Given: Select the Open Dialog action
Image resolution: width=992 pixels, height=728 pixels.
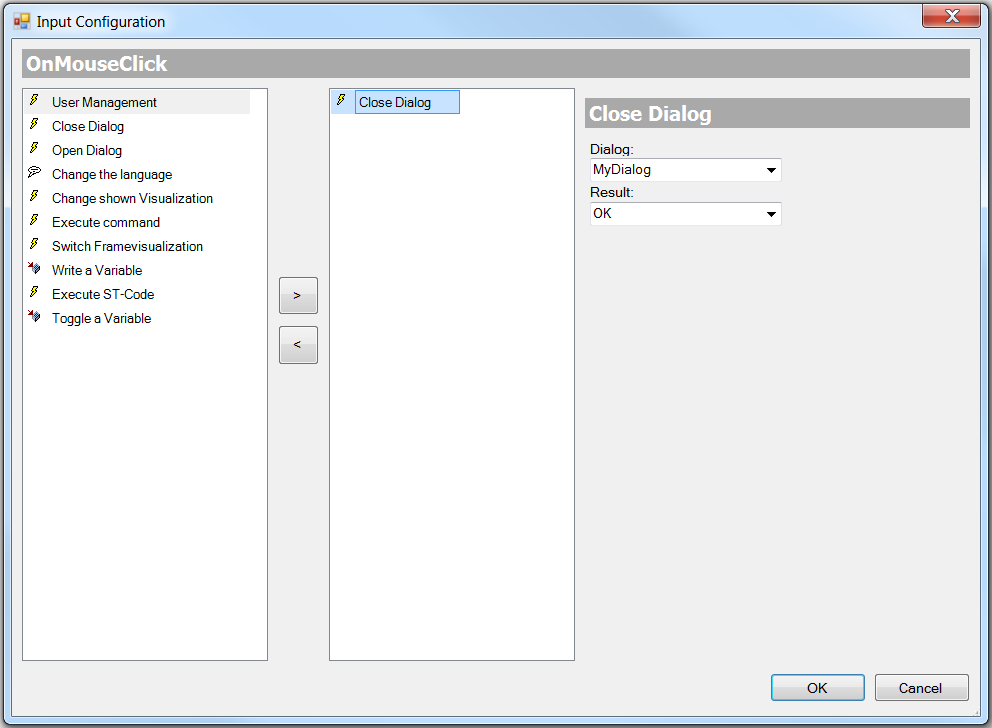Looking at the screenshot, I should 87,151.
